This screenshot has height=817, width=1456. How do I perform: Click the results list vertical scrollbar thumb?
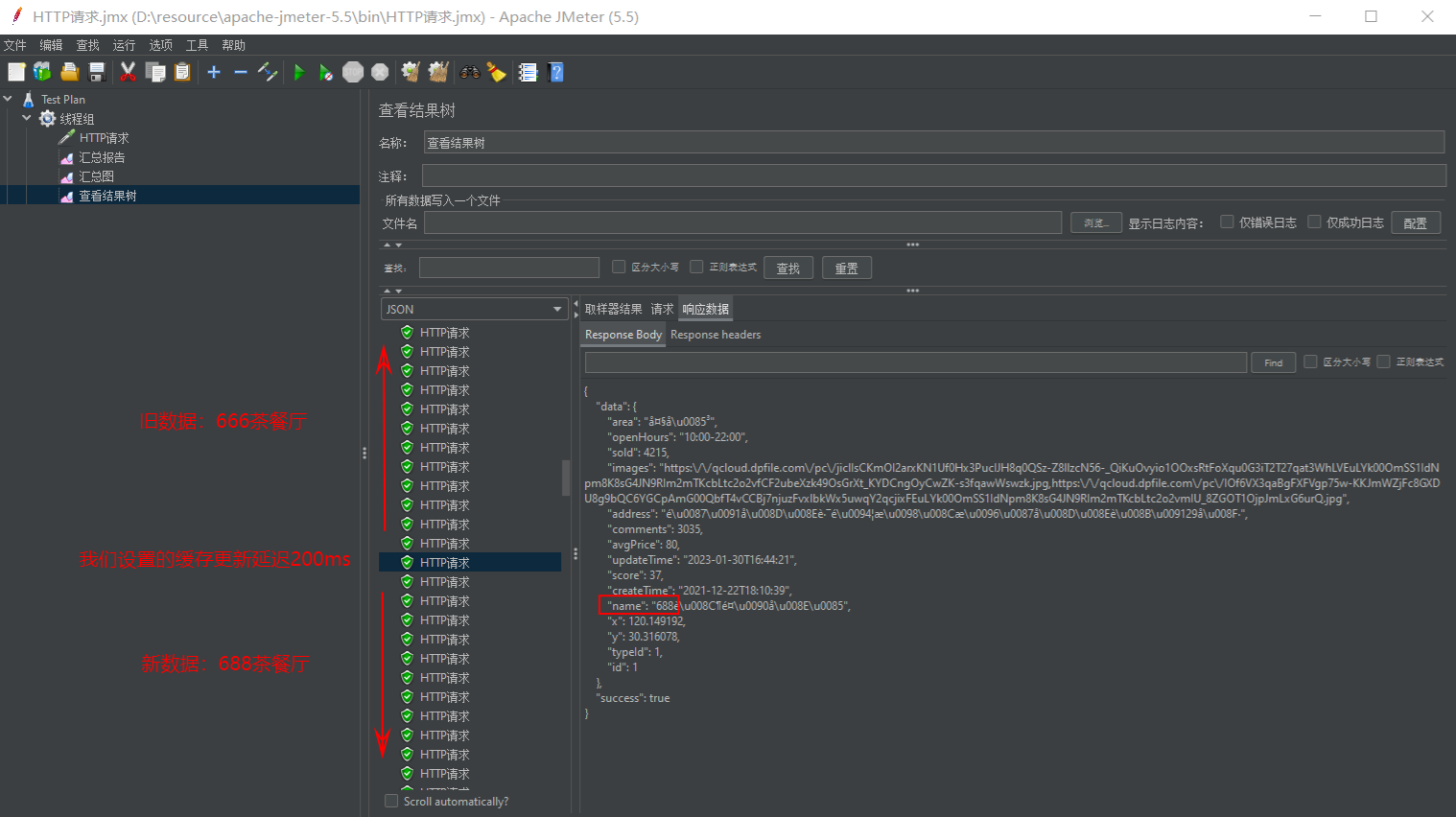[566, 478]
